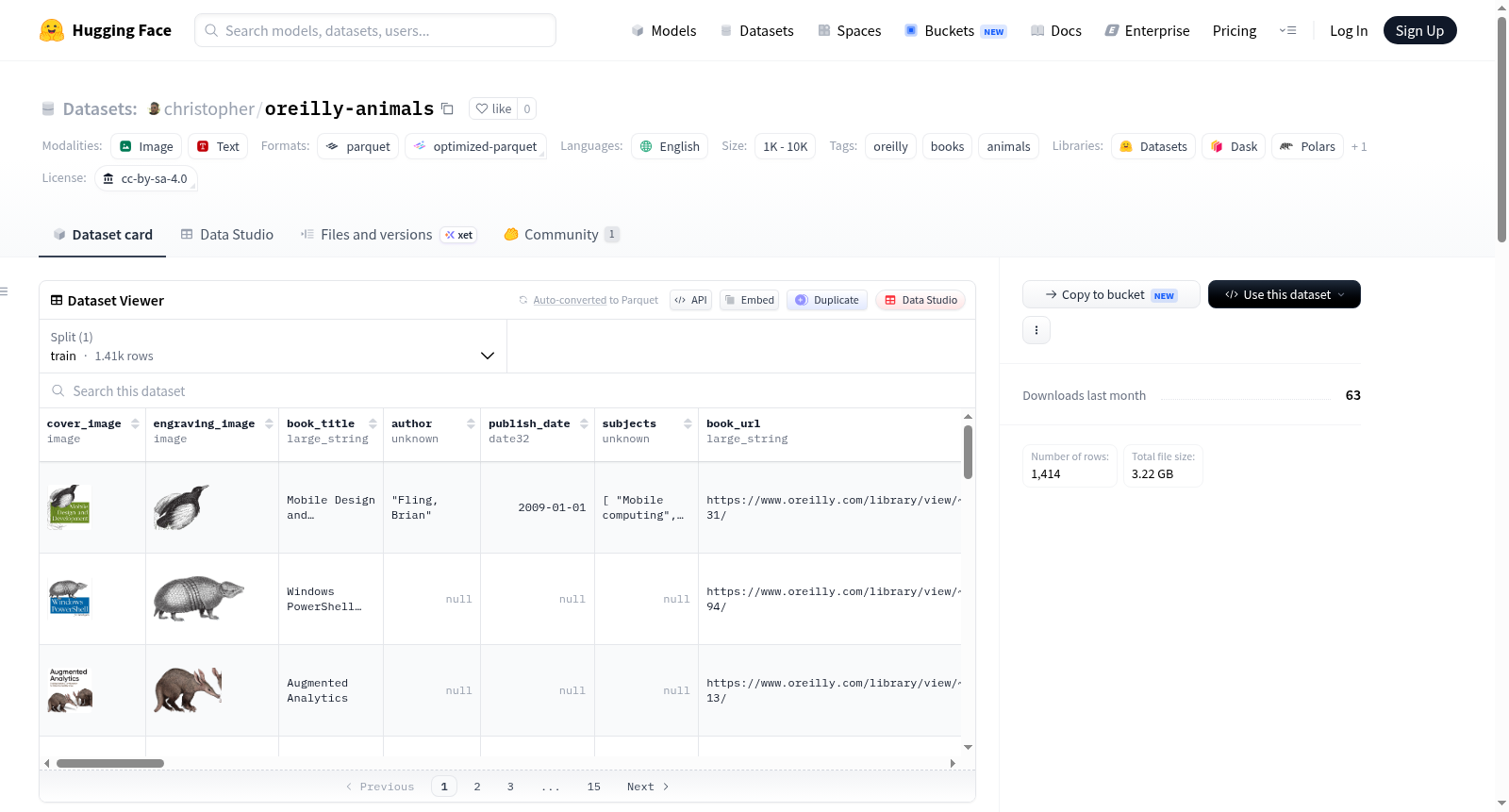The width and height of the screenshot is (1509, 812).
Task: Click the Log In link
Action: tap(1349, 30)
